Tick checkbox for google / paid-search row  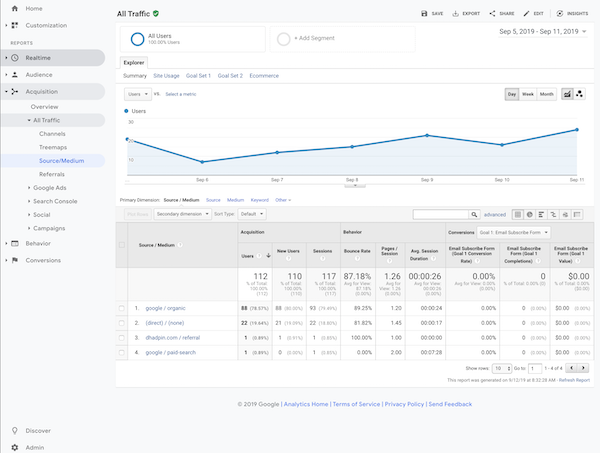pos(122,352)
